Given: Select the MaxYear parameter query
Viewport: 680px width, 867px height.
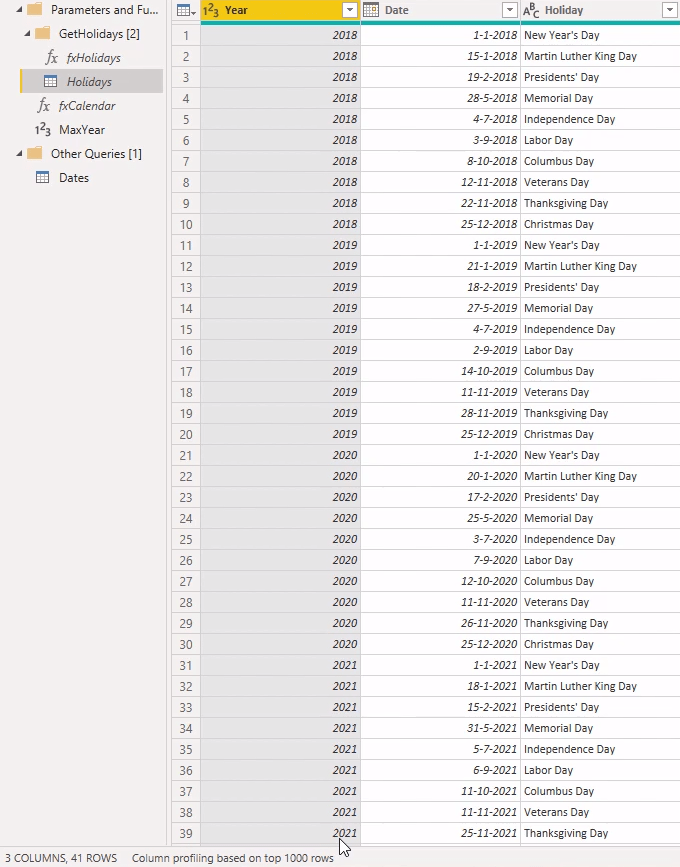Looking at the screenshot, I should pos(82,130).
